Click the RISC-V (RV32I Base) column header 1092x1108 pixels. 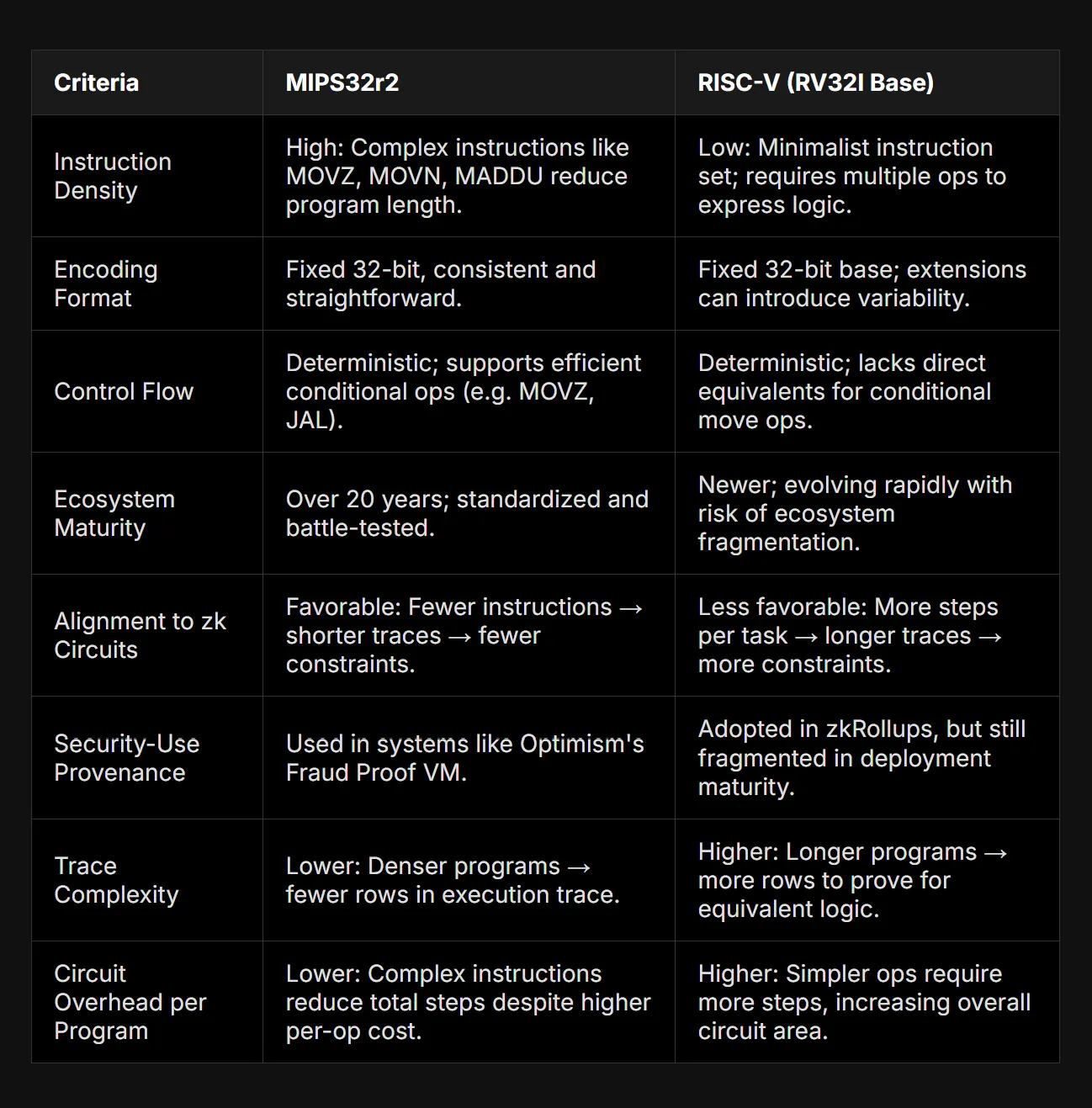[815, 82]
